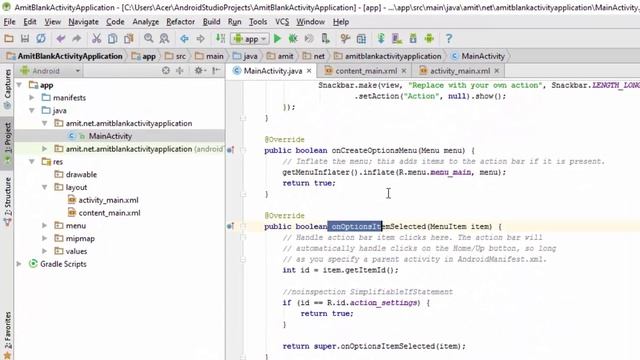Click the hide project panel icon
Screen dimensions: 640x360
pos(216,71)
